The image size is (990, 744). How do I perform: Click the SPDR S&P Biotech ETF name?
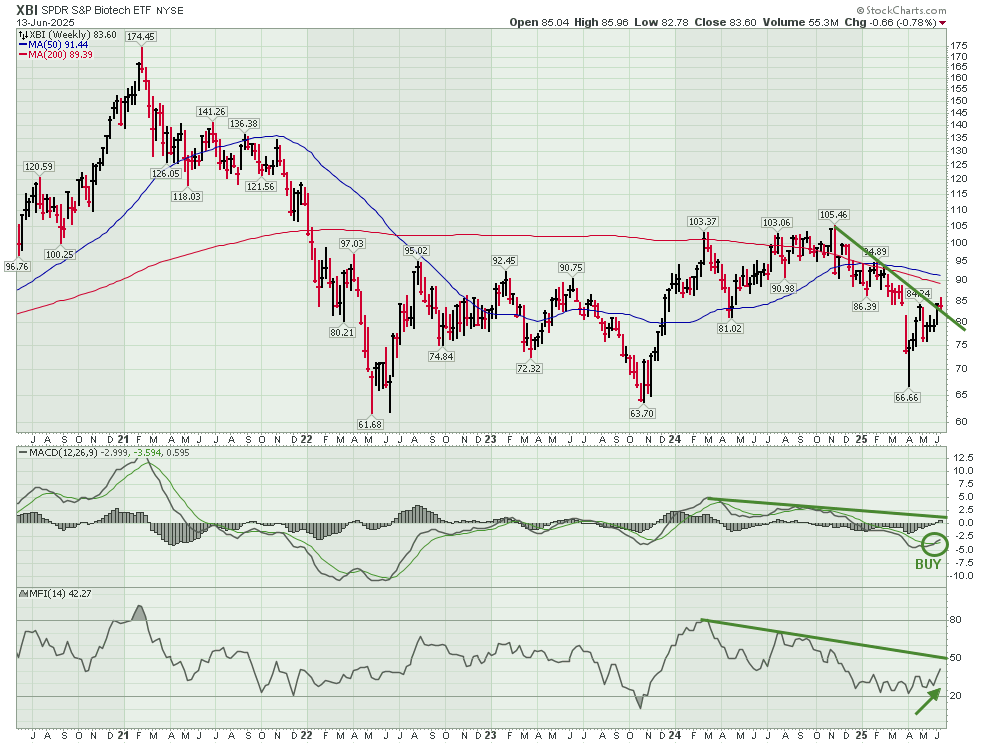pyautogui.click(x=98, y=11)
